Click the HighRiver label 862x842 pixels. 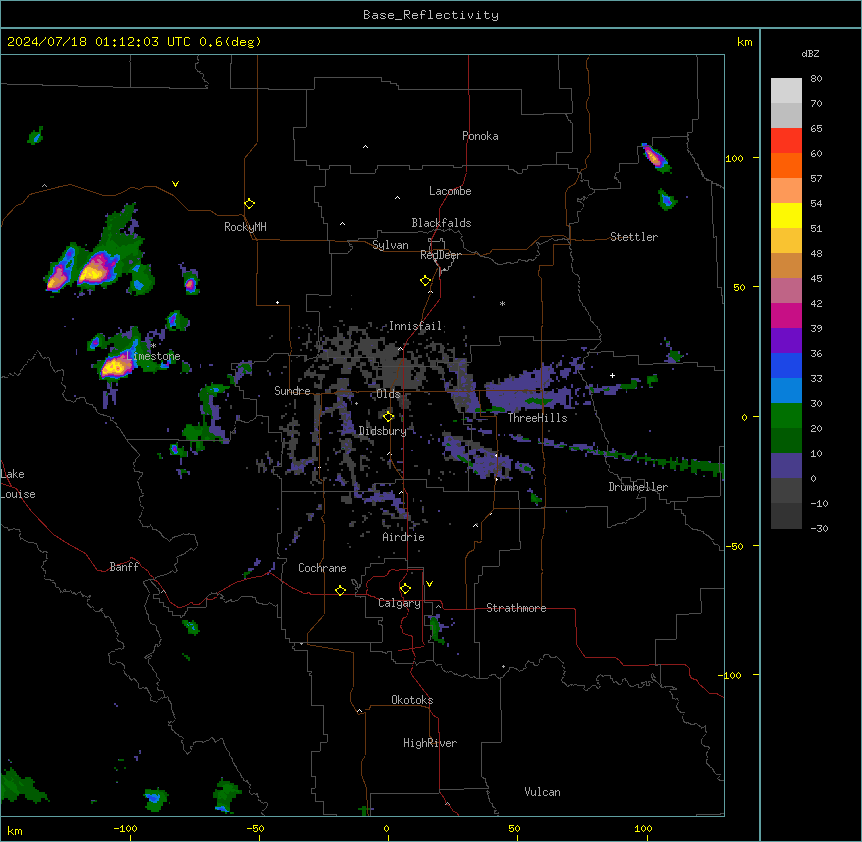430,743
